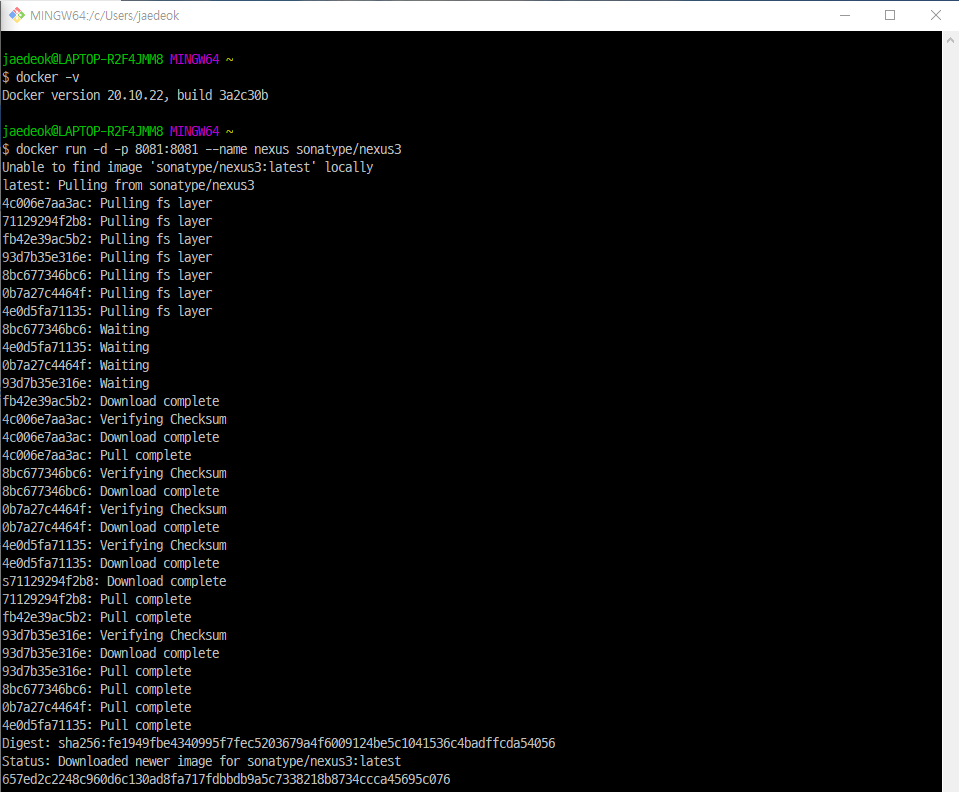The height and width of the screenshot is (792, 959).
Task: Click '93d7b35e316e: Pull complete' line
Action: click(97, 672)
